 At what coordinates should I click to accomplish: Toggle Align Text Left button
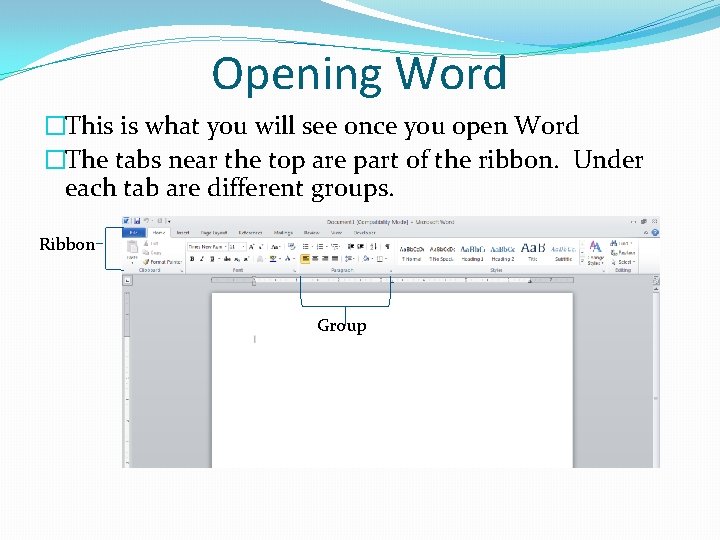coord(305,259)
